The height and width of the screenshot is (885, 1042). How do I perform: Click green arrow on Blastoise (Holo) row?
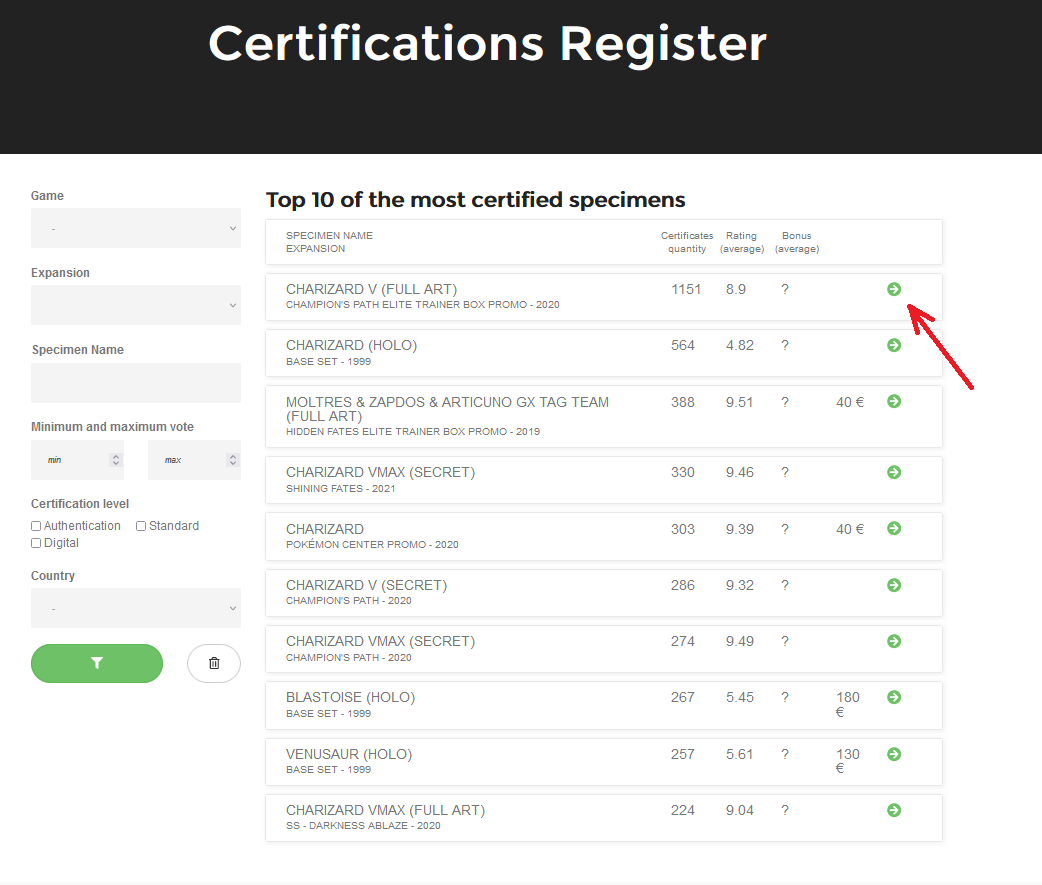894,697
